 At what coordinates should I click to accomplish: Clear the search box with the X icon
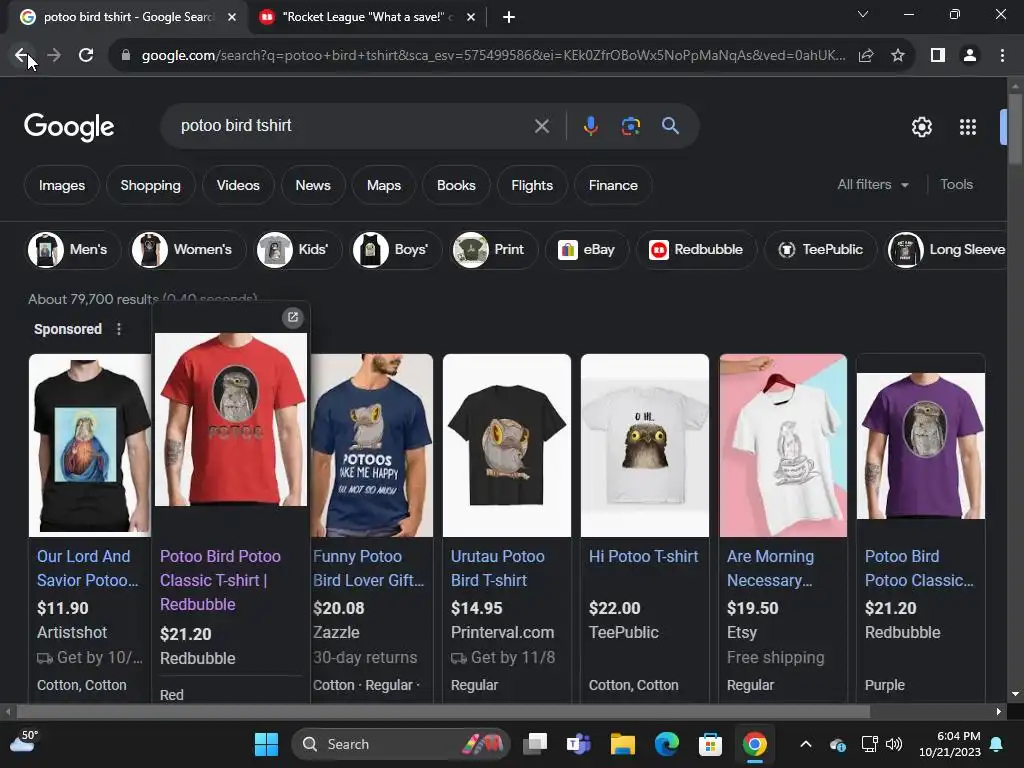point(541,126)
